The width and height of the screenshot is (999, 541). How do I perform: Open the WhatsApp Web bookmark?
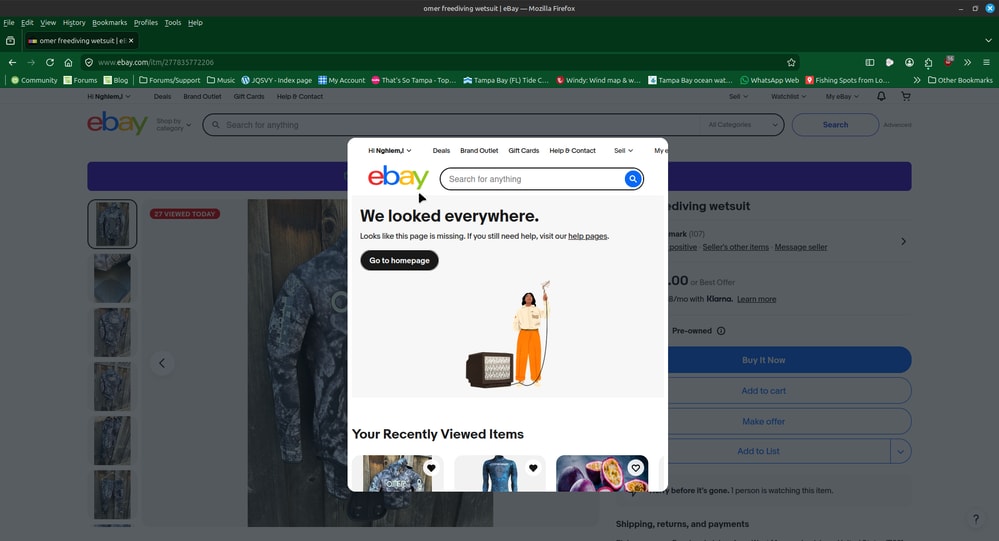[769, 80]
